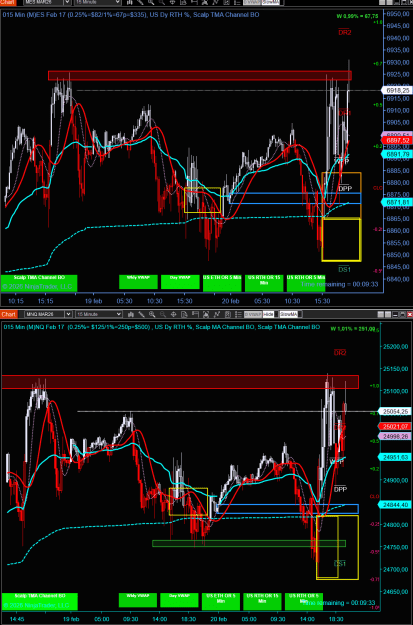Open 15 Minute interval dropdown on MNQ chart
Image resolution: width=413 pixels, height=625 pixels.
pos(99,314)
